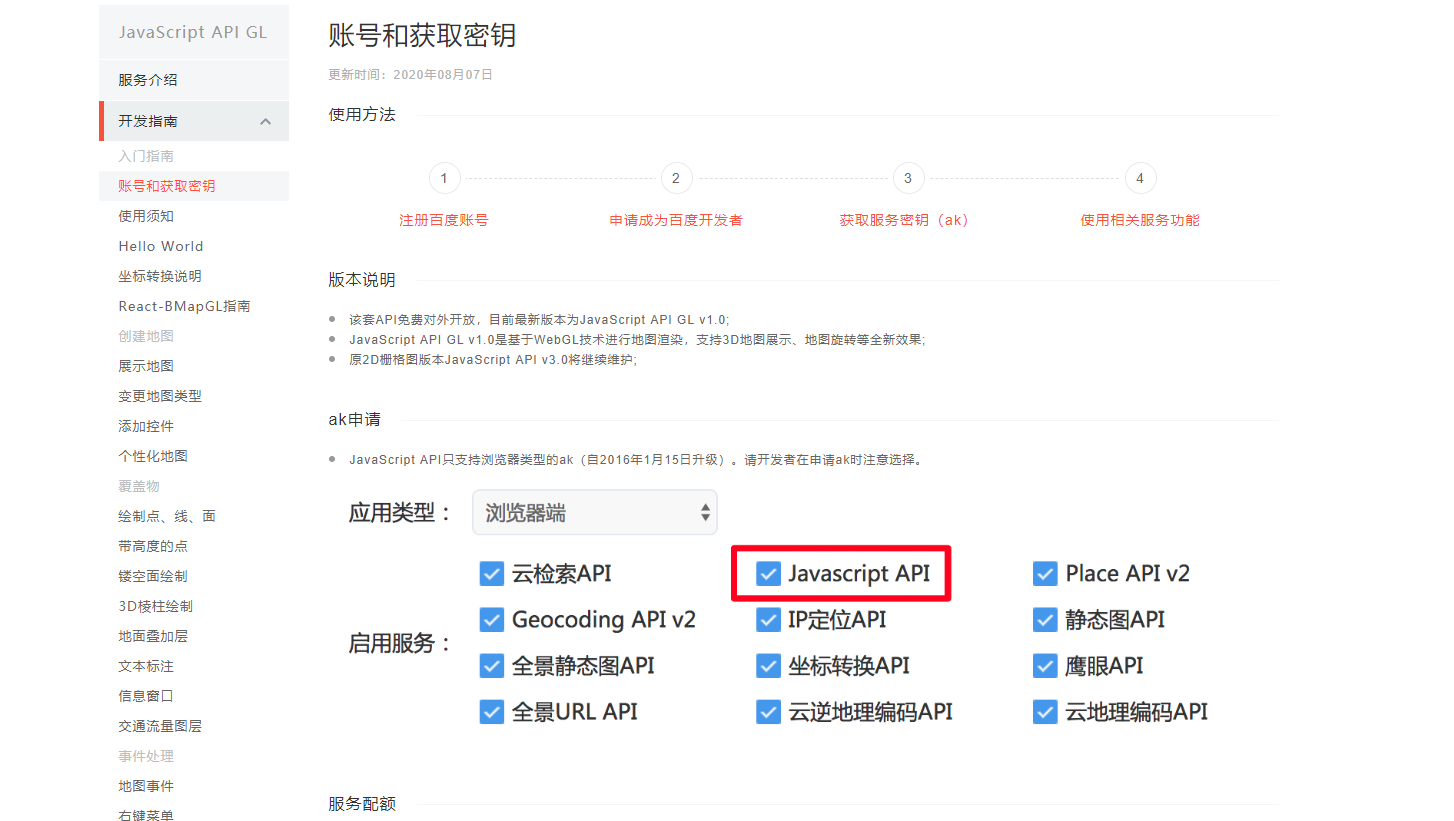Toggle the 鹰眼API checkbox
This screenshot has width=1454, height=821.
[1045, 666]
